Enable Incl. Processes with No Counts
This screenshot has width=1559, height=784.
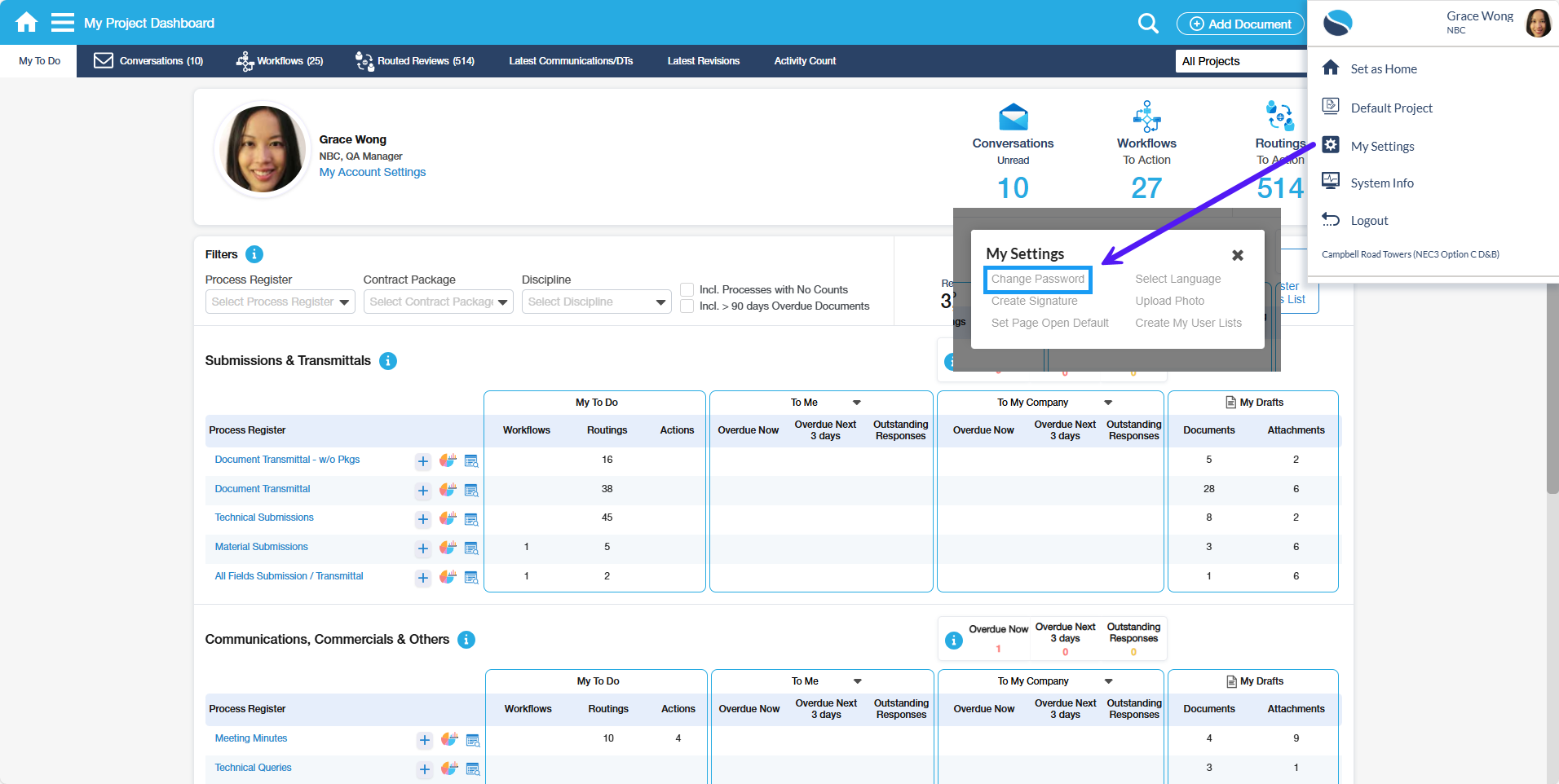687,290
